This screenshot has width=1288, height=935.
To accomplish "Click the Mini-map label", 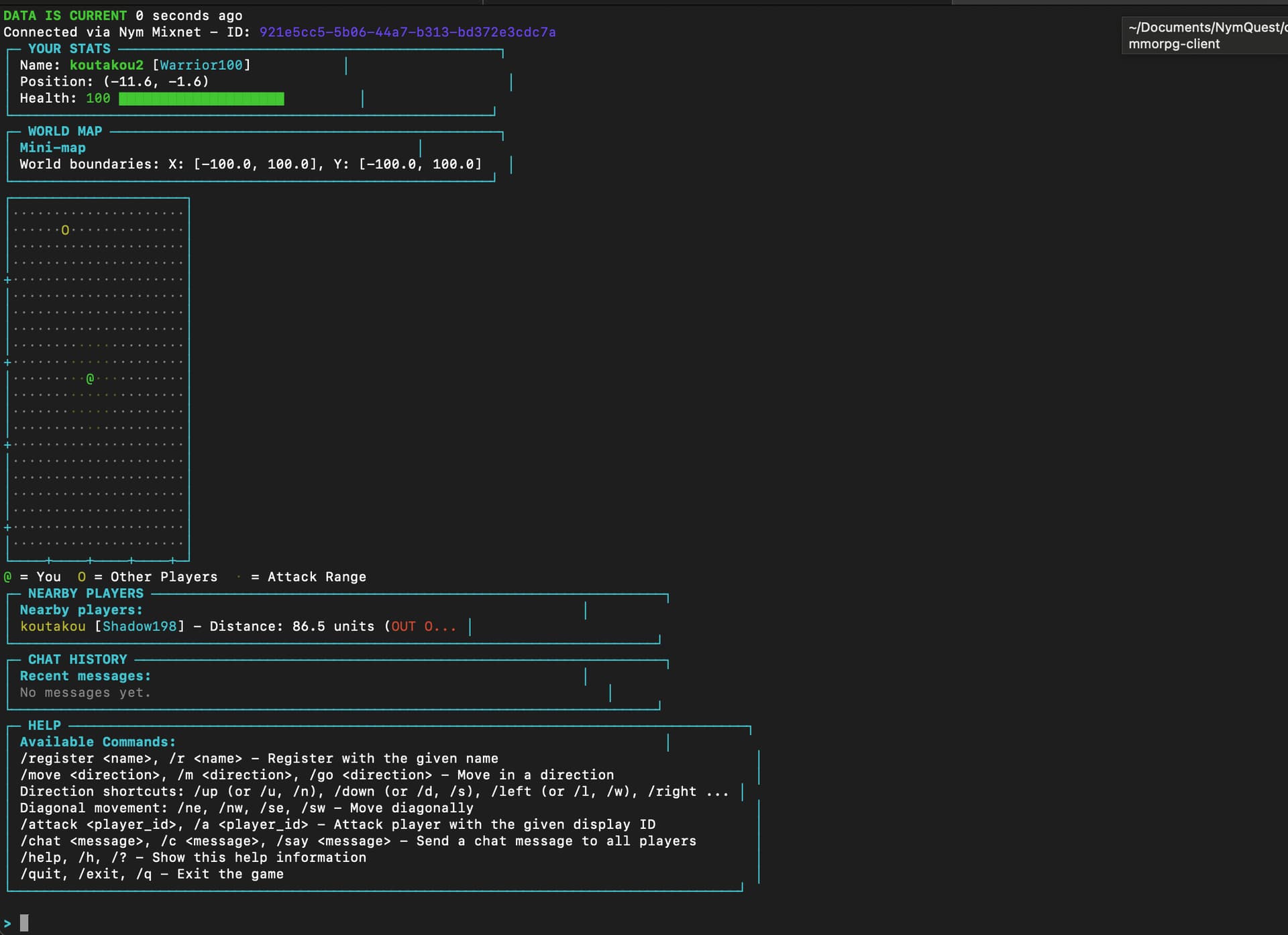I will pos(52,148).
